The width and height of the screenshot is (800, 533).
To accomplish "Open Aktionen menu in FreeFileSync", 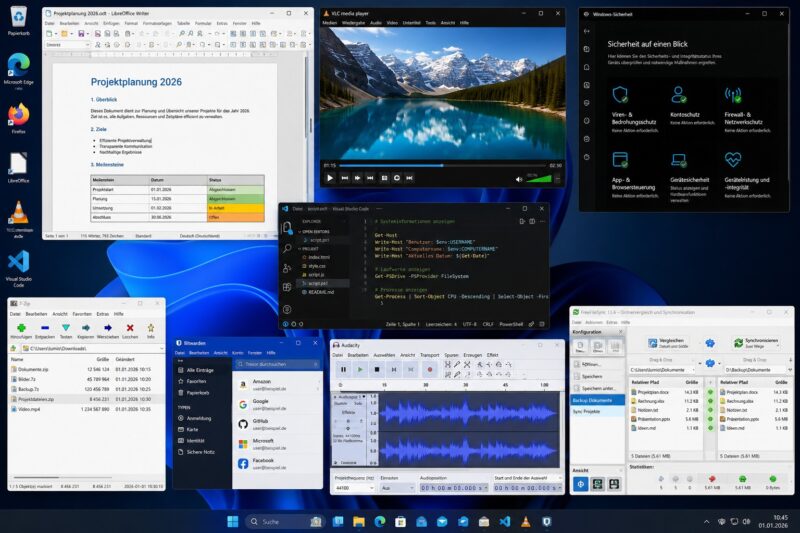I will (x=594, y=322).
